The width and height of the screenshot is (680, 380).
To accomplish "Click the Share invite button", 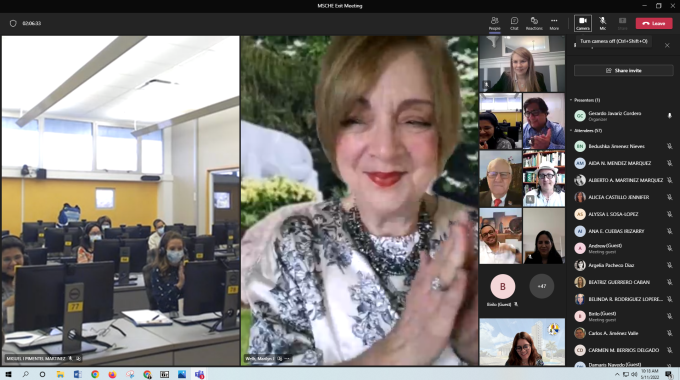I will 624,70.
